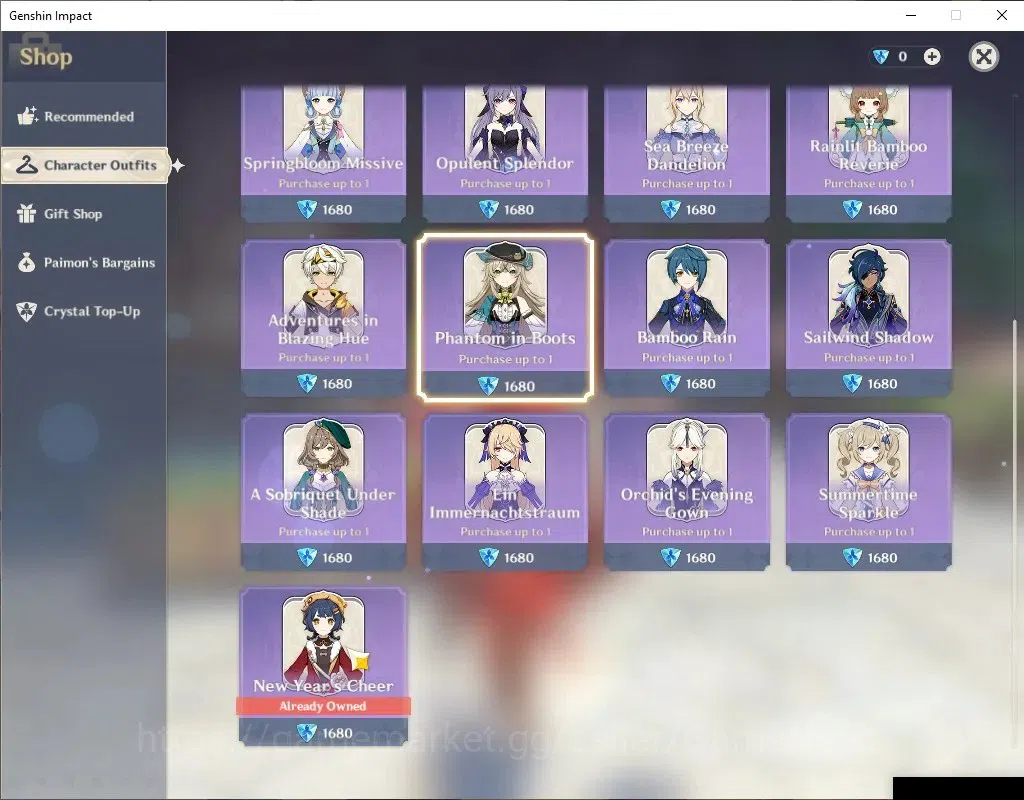Click the crystal icon on New Year's Cheer price
Viewport: 1024px width, 800px height.
pos(307,733)
